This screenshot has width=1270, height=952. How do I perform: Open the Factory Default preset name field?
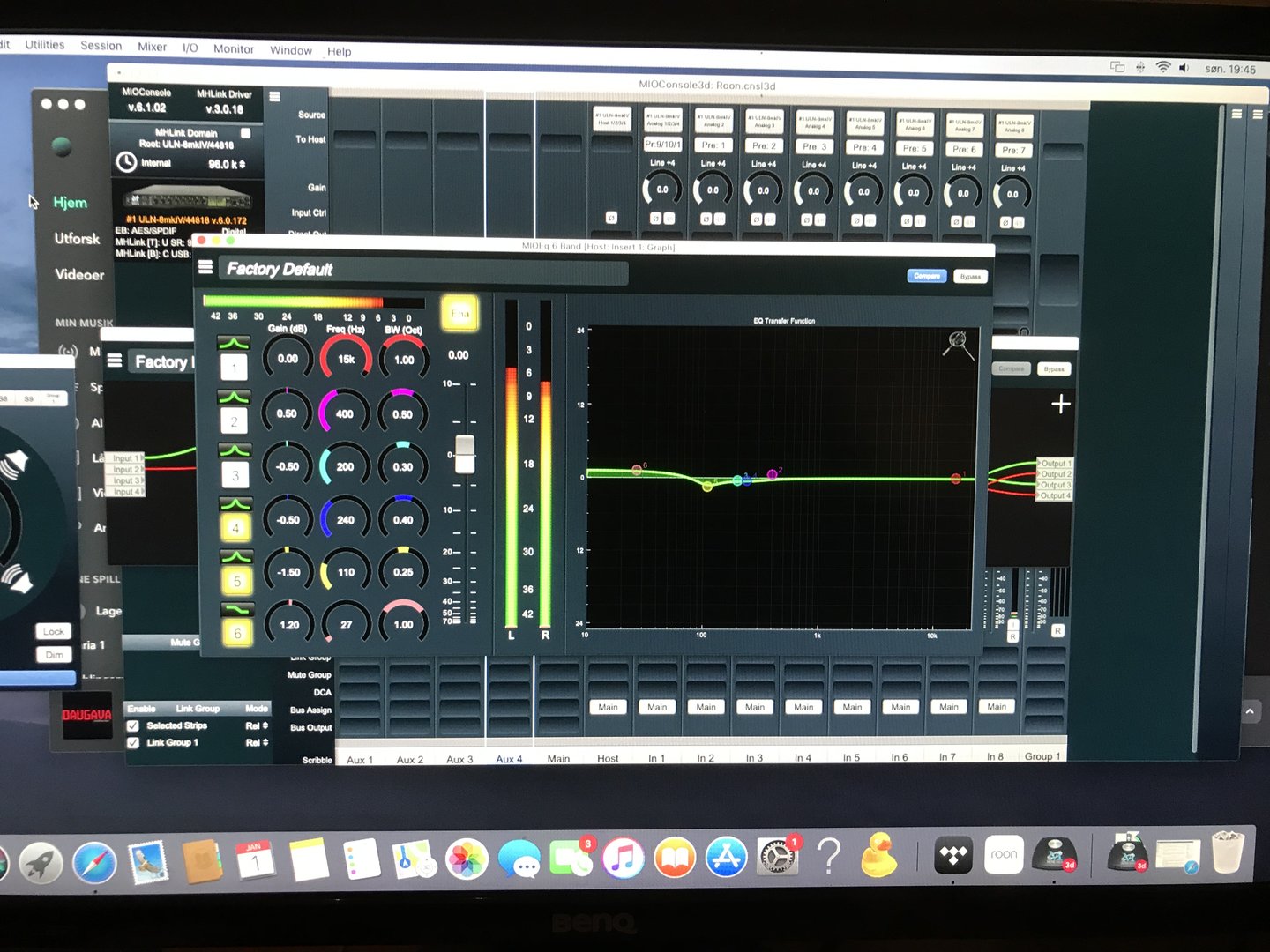point(425,270)
